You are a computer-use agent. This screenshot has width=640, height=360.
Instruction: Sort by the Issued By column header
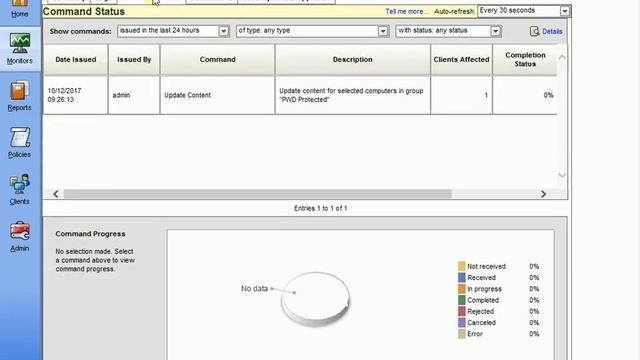click(134, 60)
